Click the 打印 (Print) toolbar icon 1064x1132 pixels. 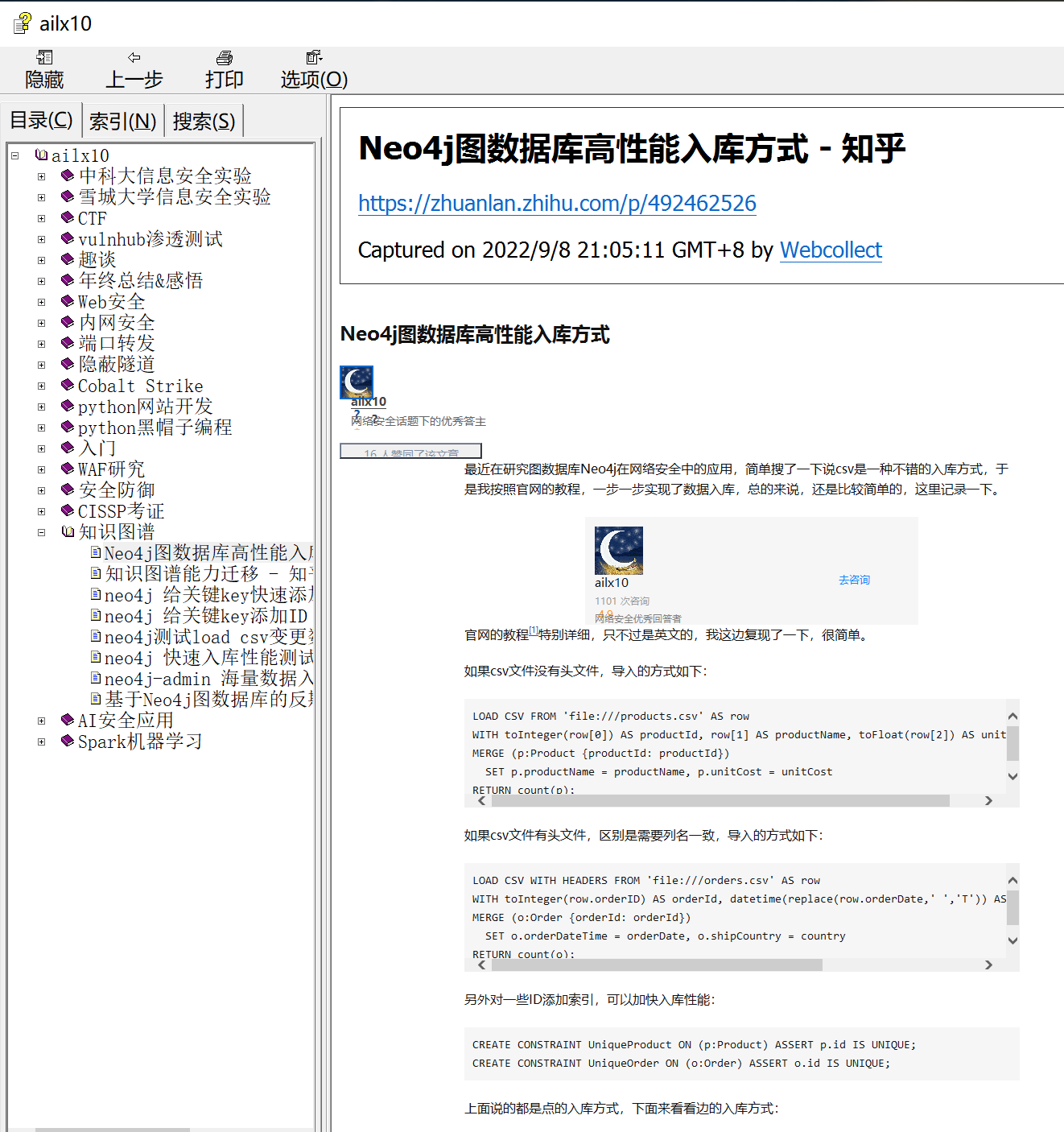coord(225,57)
